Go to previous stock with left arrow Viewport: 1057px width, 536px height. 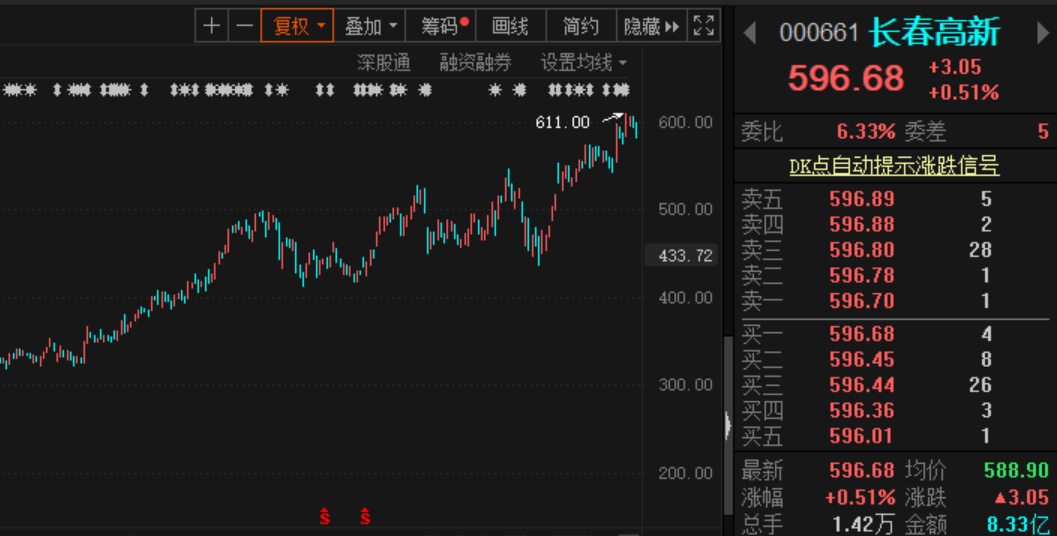(750, 33)
